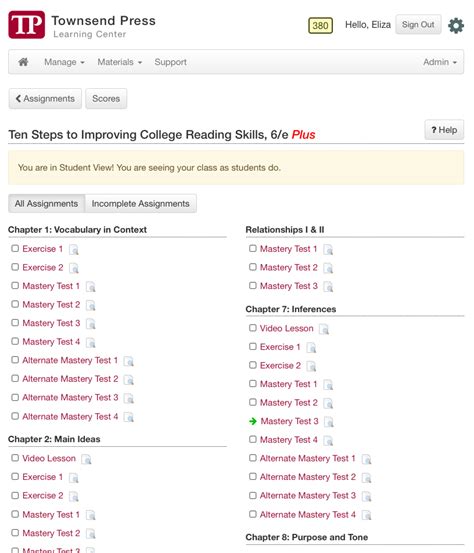Expand the Admin dropdown menu

(440, 62)
